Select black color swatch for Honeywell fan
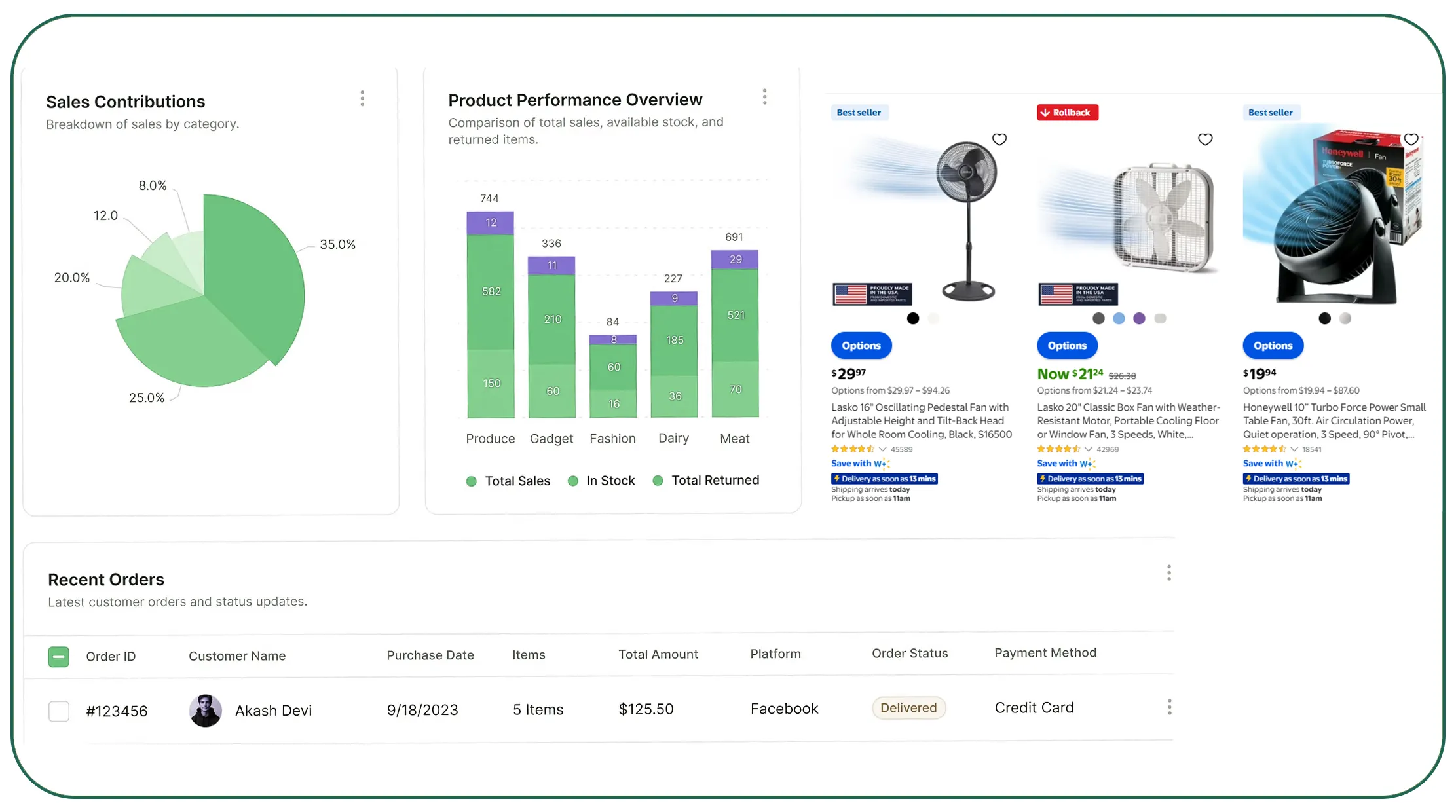The width and height of the screenshot is (1456, 812). pos(1324,318)
